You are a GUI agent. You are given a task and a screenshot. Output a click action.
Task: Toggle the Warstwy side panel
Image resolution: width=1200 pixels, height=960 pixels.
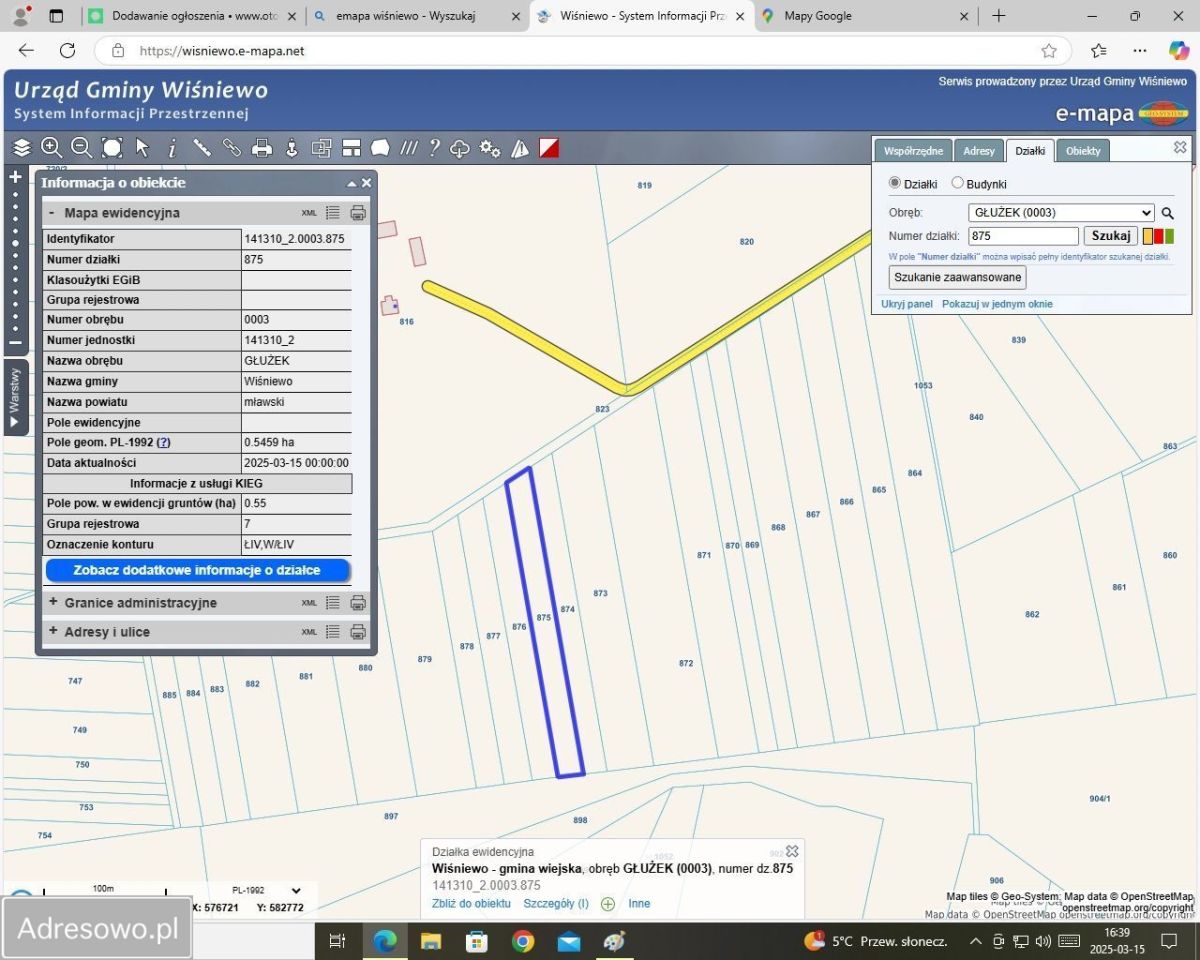click(14, 398)
